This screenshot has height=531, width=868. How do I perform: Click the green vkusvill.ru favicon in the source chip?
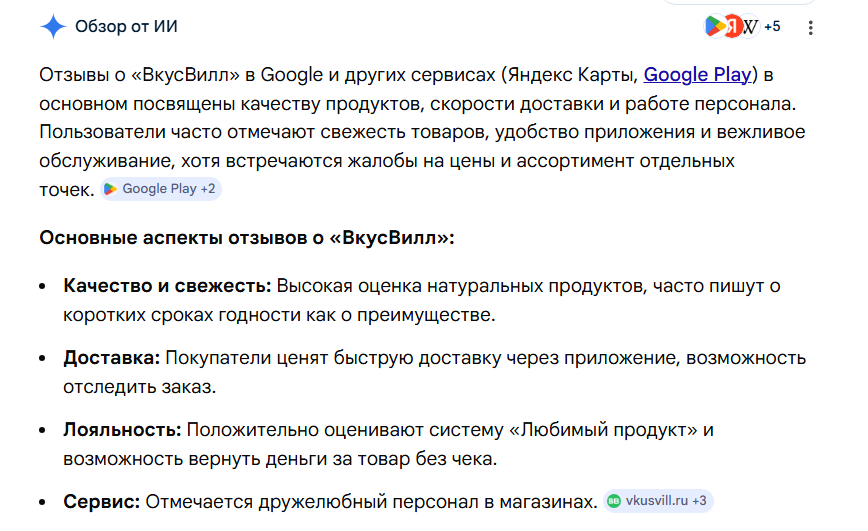point(613,501)
